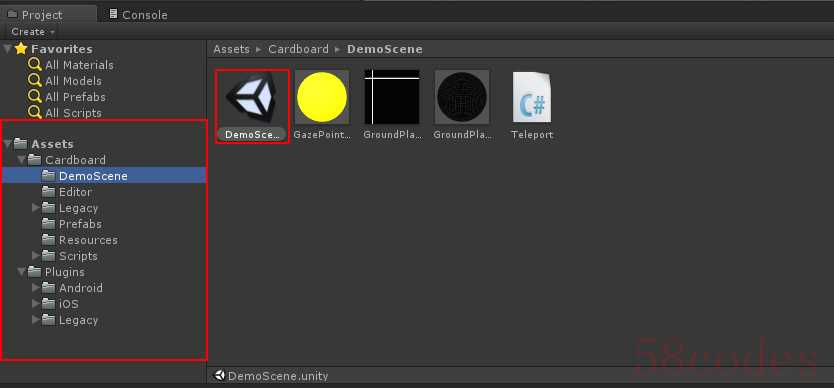Image resolution: width=834 pixels, height=388 pixels.
Task: Click Assets in the breadcrumb path
Action: pos(231,49)
